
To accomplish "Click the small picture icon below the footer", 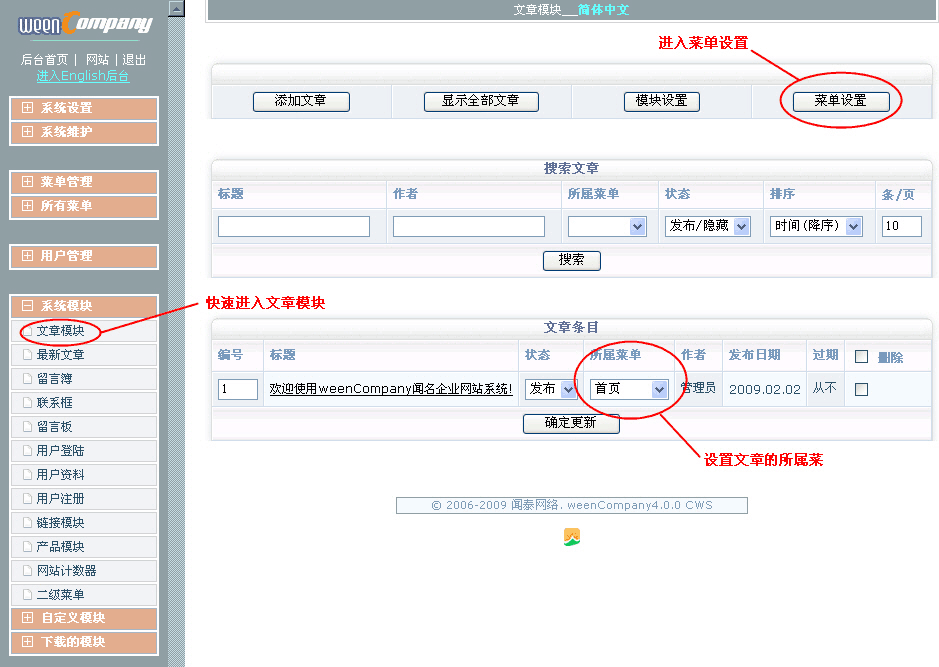I will pyautogui.click(x=572, y=537).
